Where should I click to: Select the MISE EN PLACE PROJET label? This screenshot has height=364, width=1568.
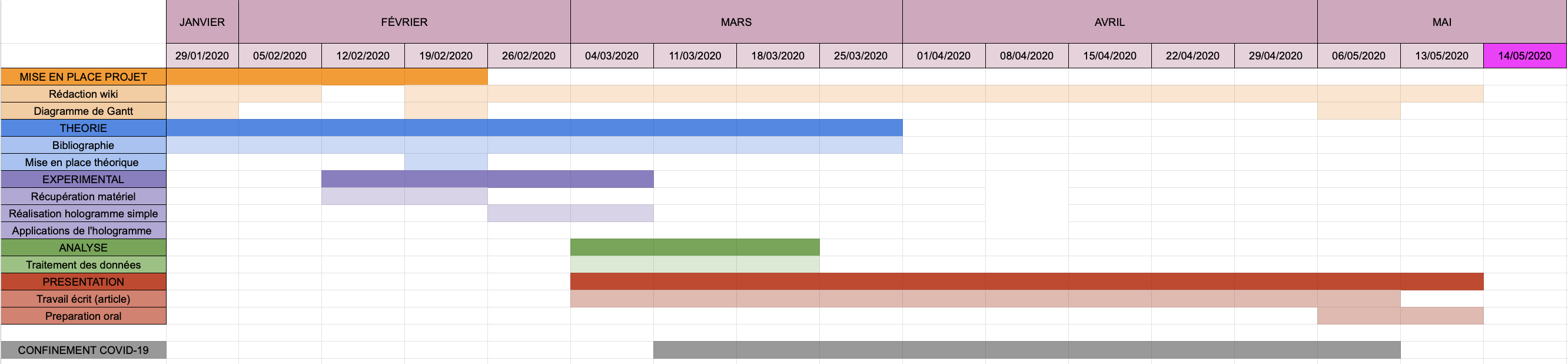(84, 77)
